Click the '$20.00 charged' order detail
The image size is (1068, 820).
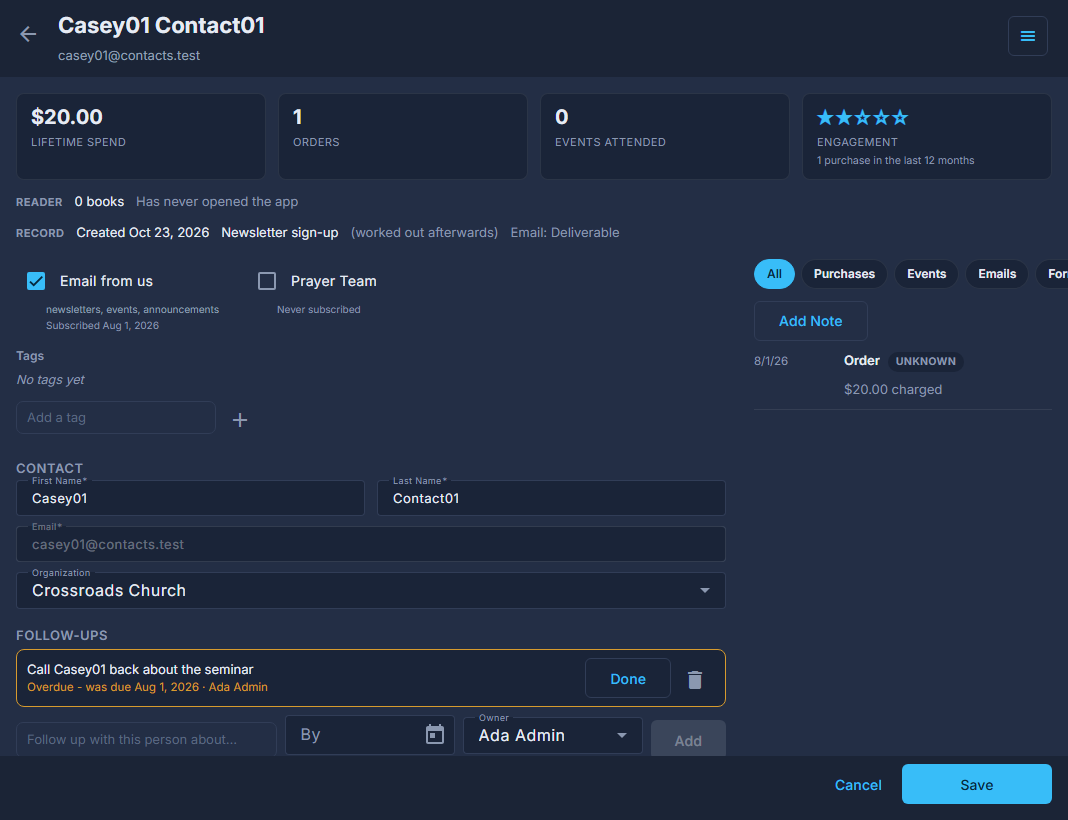coord(893,390)
